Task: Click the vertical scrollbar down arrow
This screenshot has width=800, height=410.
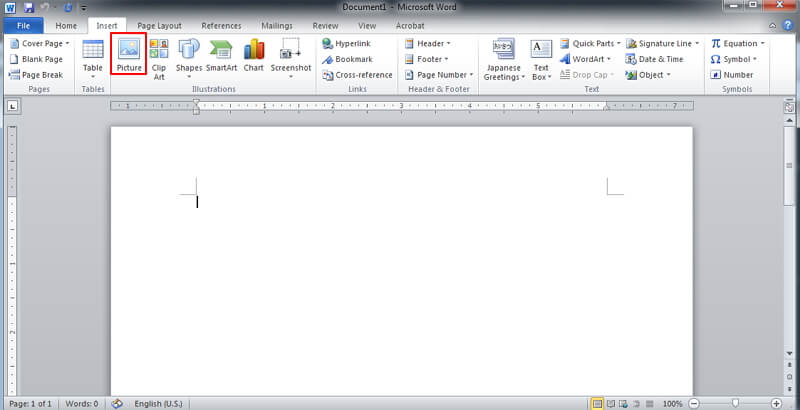Action: (x=789, y=353)
